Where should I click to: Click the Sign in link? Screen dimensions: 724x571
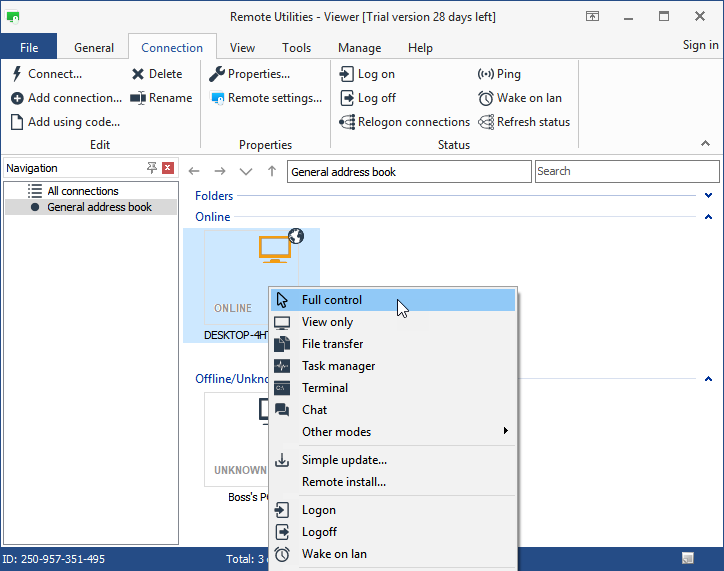700,45
